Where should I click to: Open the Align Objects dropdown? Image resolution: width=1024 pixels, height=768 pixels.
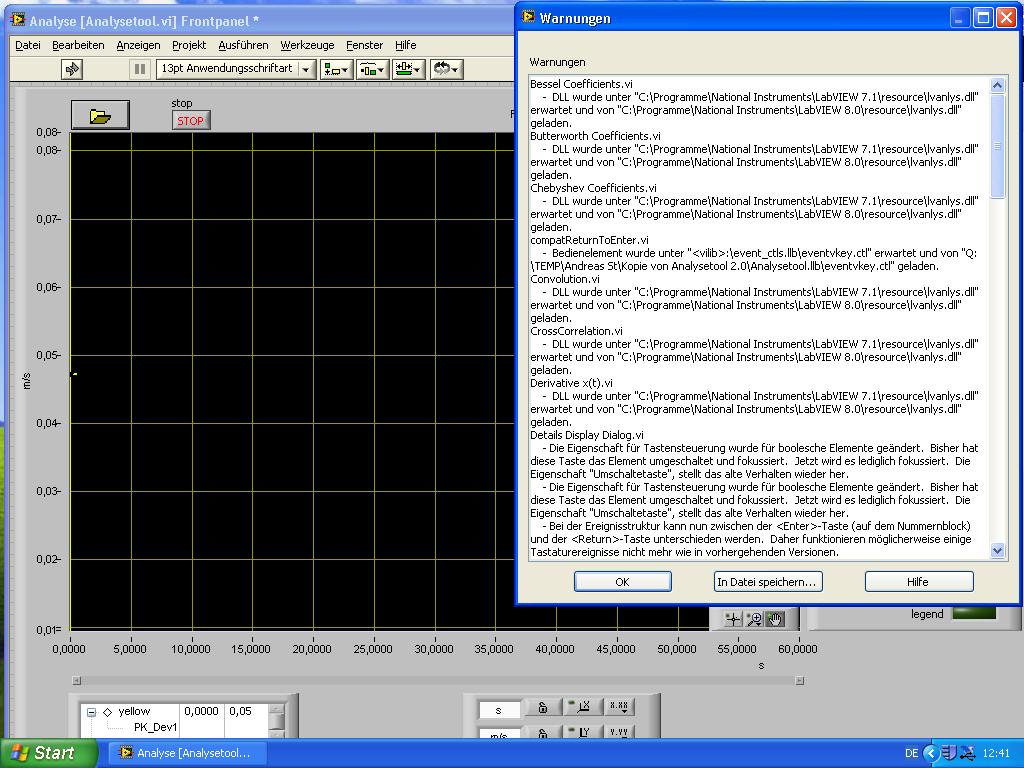336,69
